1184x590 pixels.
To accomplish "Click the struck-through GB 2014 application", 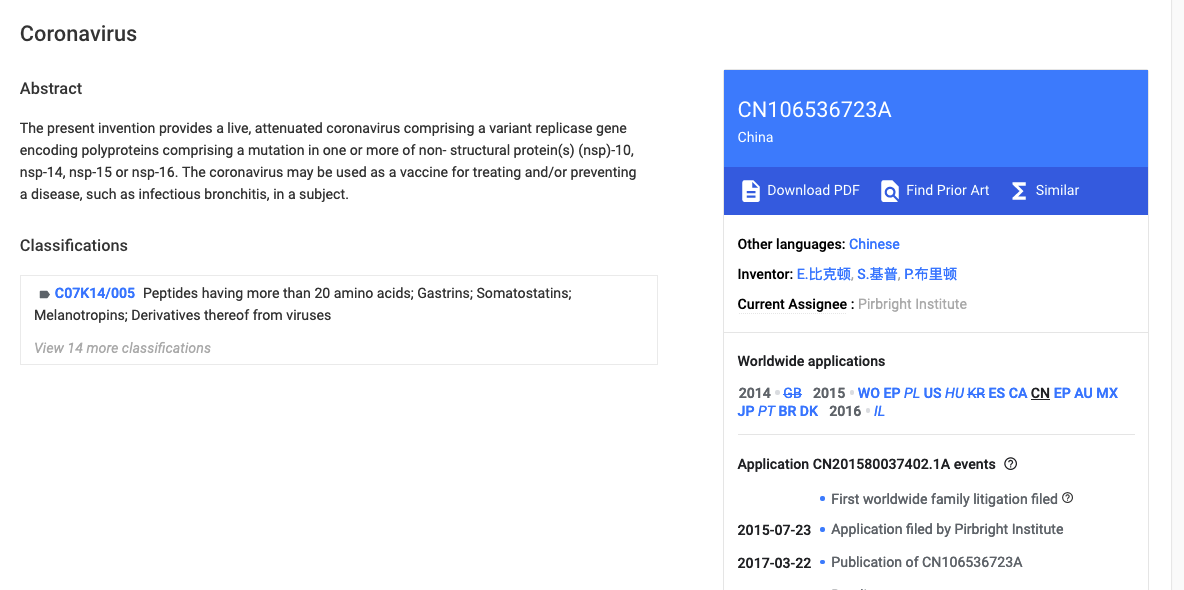I will (792, 393).
